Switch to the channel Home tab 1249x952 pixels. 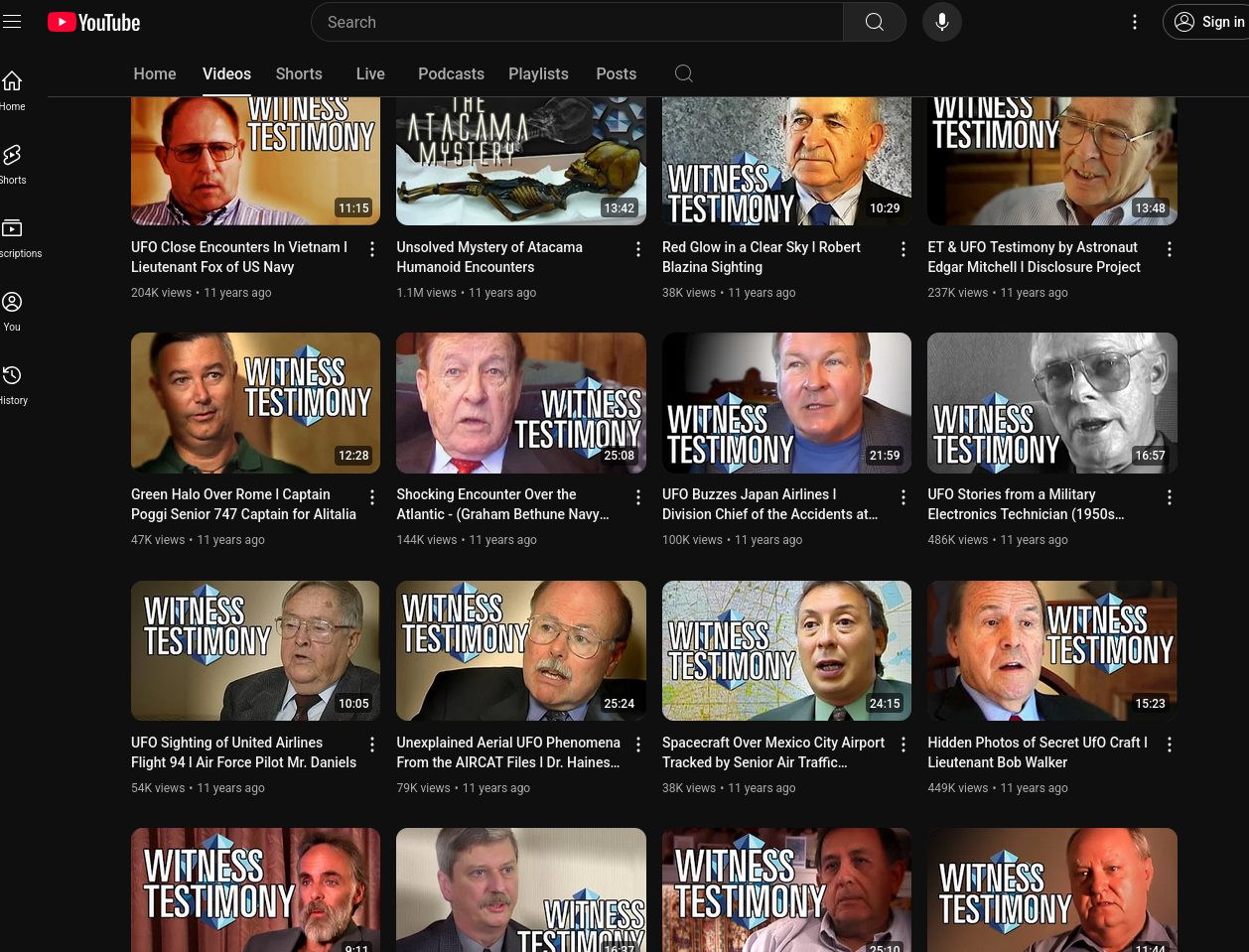155,73
